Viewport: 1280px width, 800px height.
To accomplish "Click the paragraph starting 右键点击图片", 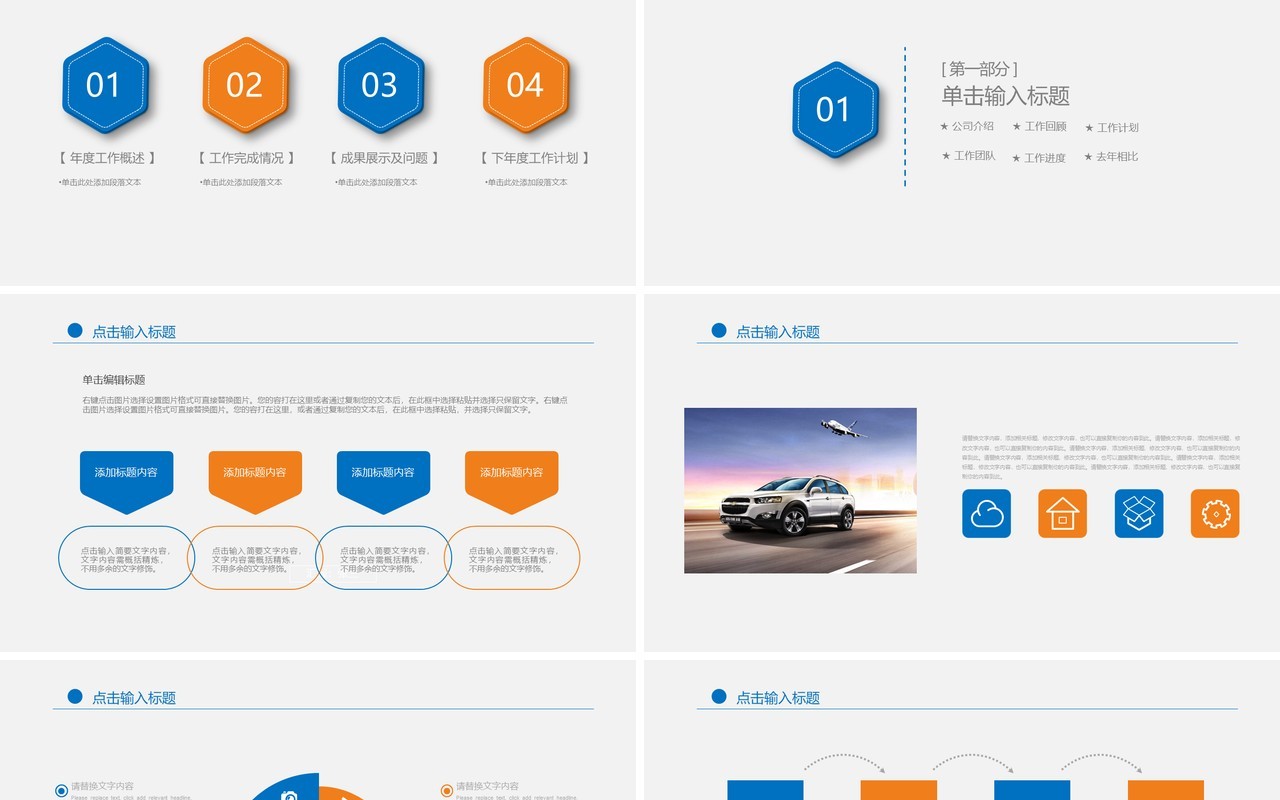I will (325, 404).
